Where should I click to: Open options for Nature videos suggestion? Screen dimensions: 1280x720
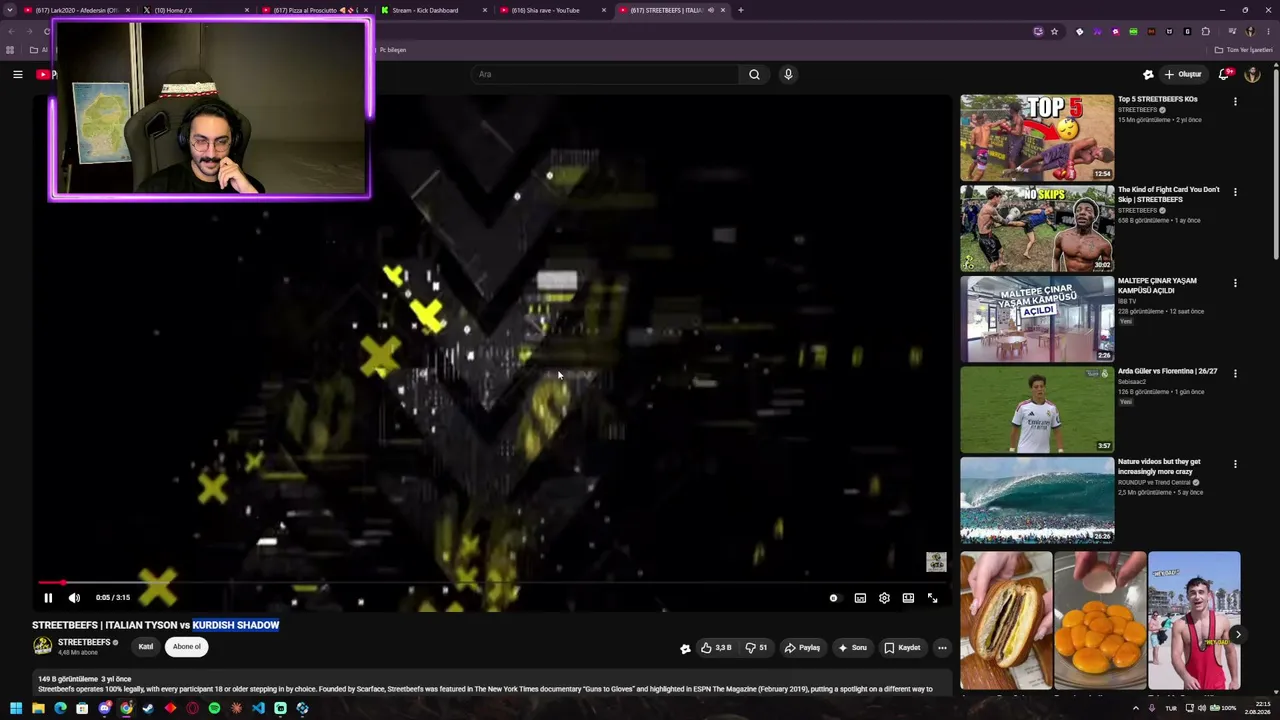[x=1235, y=464]
